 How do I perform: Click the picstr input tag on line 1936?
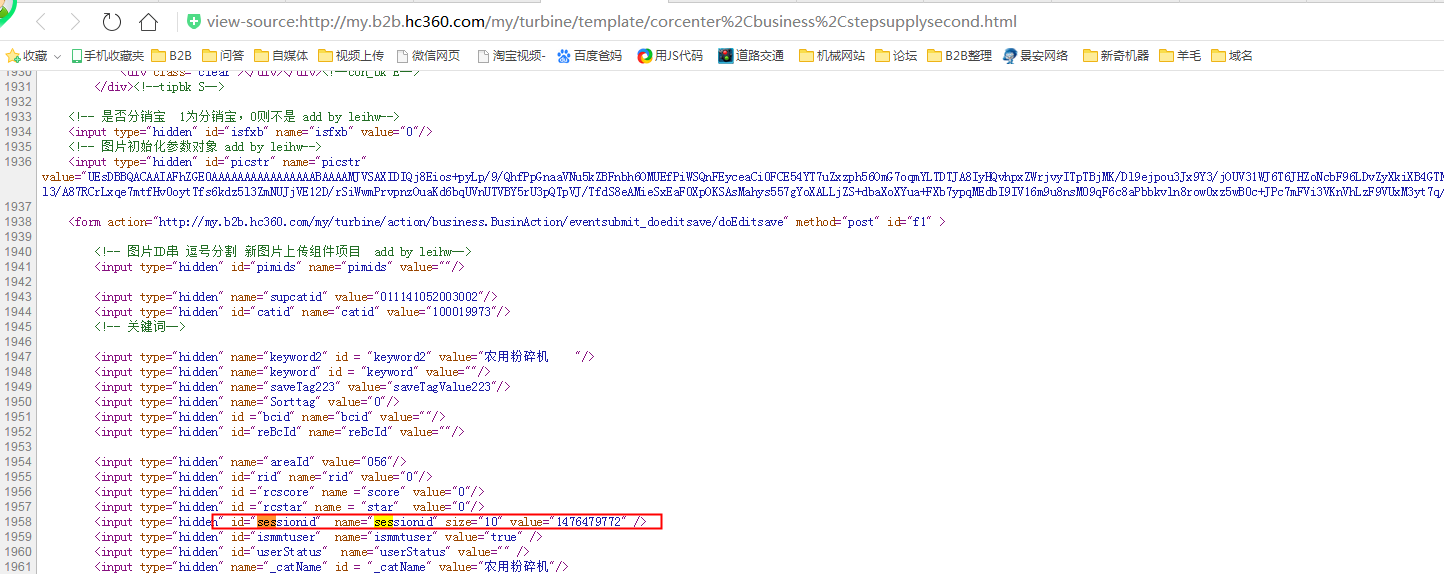point(219,162)
